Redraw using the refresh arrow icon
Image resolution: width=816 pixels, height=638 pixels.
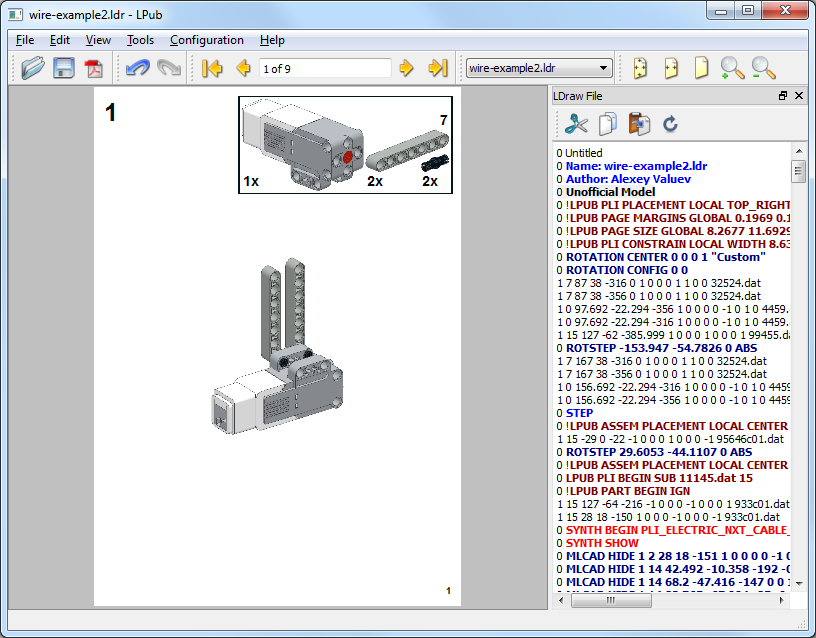click(x=671, y=124)
